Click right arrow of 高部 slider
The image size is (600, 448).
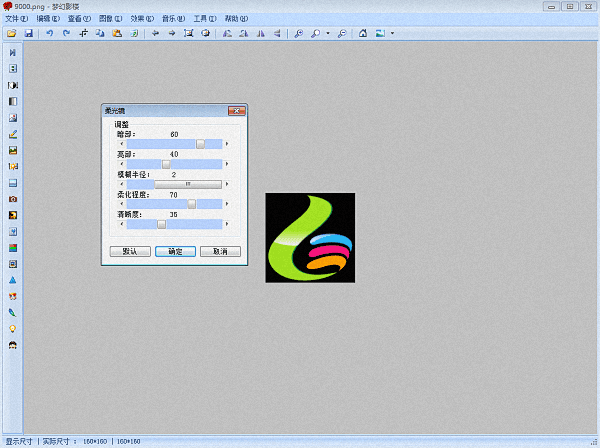pyautogui.click(x=227, y=164)
